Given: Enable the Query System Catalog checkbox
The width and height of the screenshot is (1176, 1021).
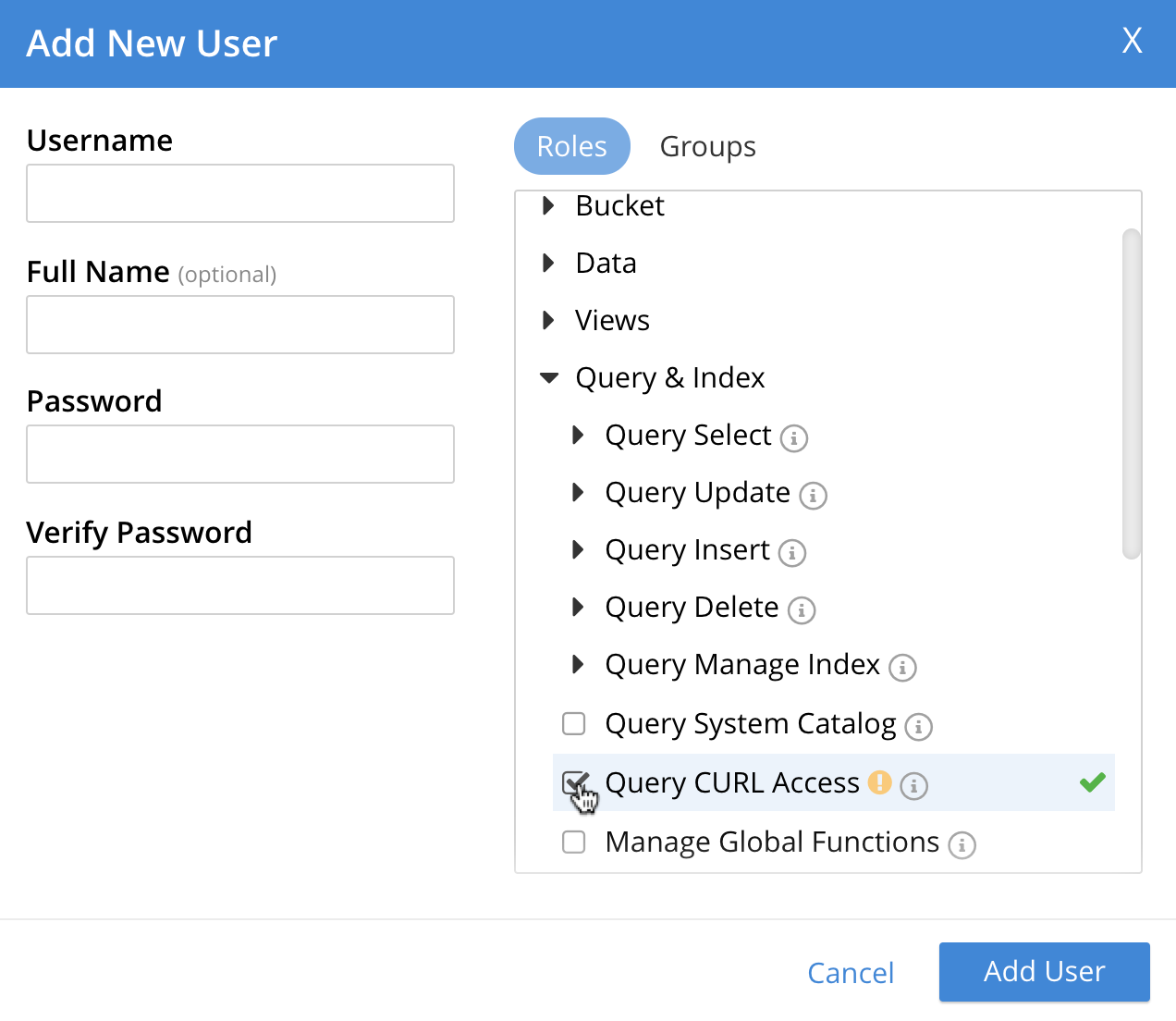Looking at the screenshot, I should (x=574, y=723).
